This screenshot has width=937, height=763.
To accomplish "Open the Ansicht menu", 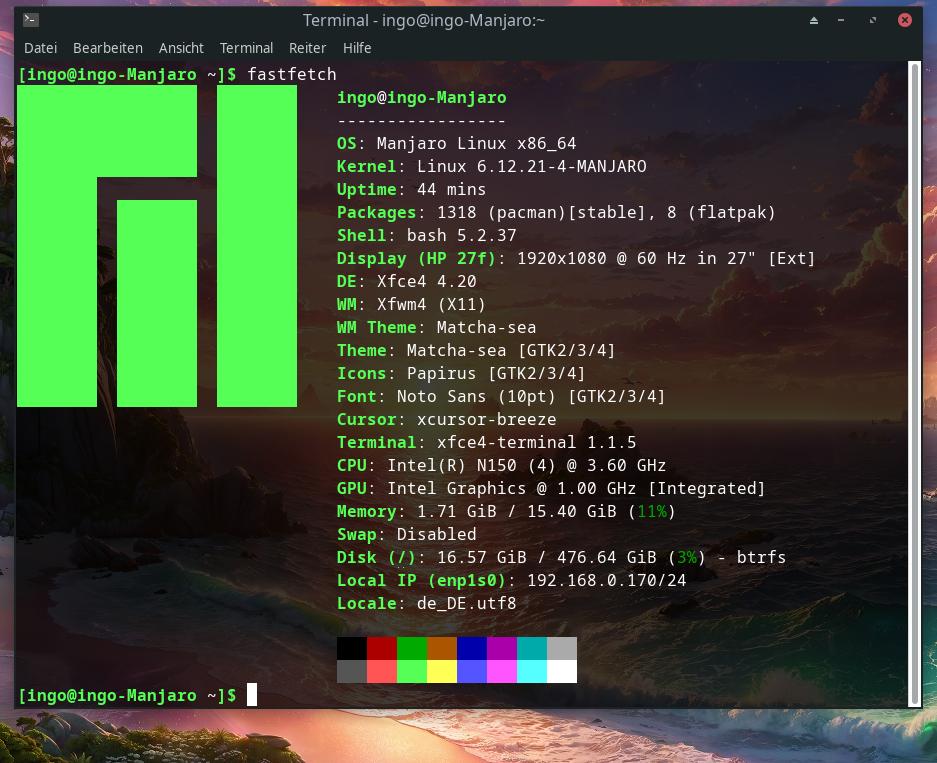I will tap(181, 48).
